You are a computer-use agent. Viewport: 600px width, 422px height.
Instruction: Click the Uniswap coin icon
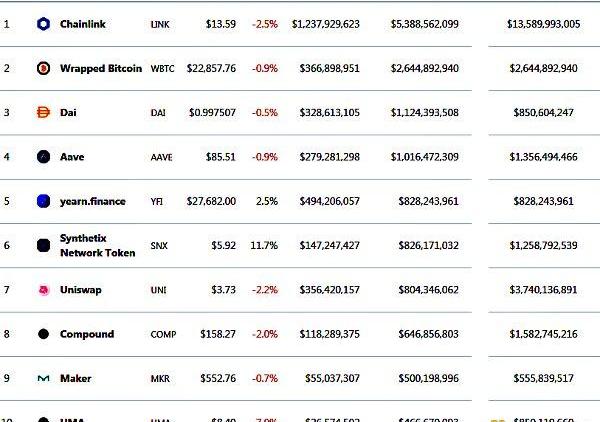coord(43,290)
